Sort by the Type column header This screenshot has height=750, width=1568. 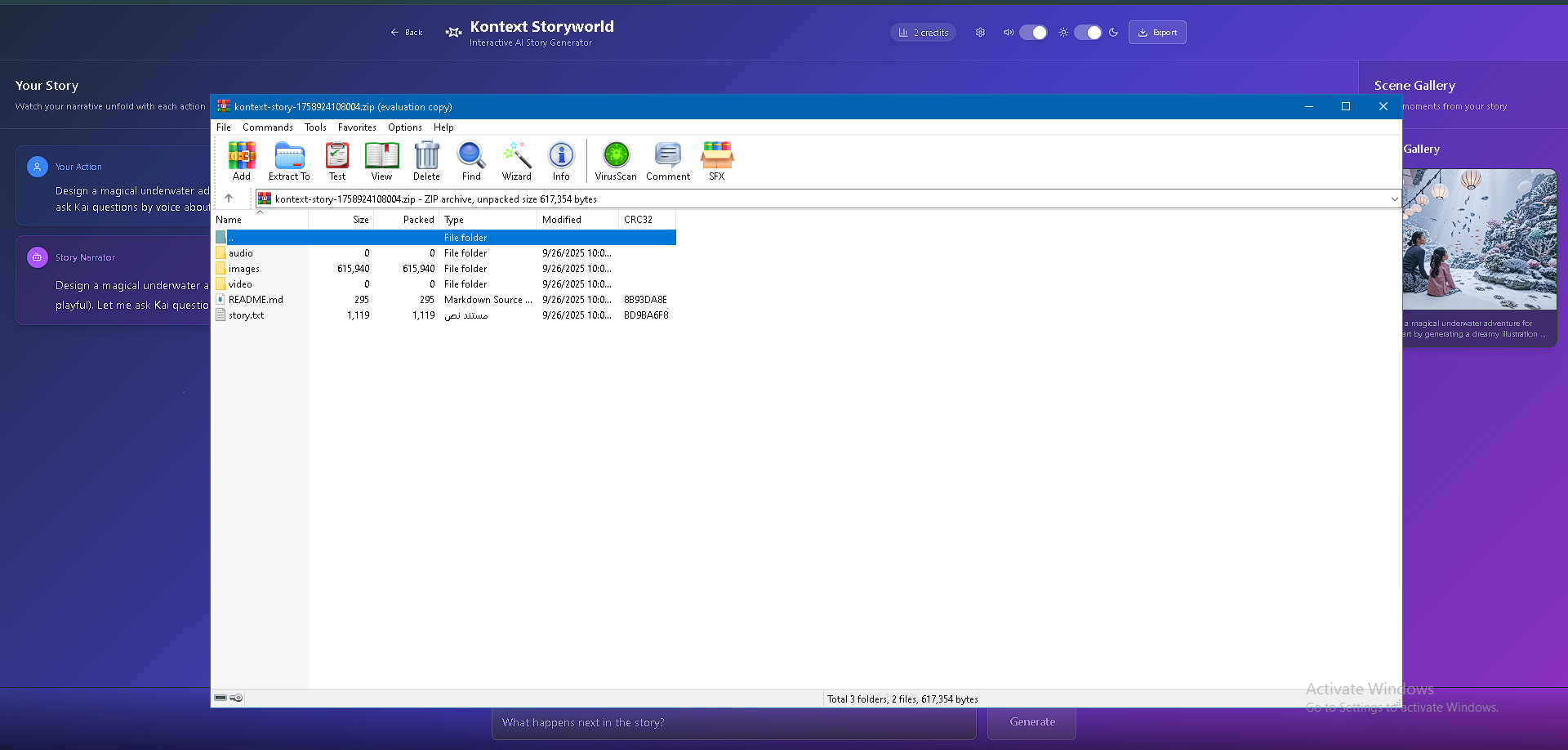click(488, 220)
